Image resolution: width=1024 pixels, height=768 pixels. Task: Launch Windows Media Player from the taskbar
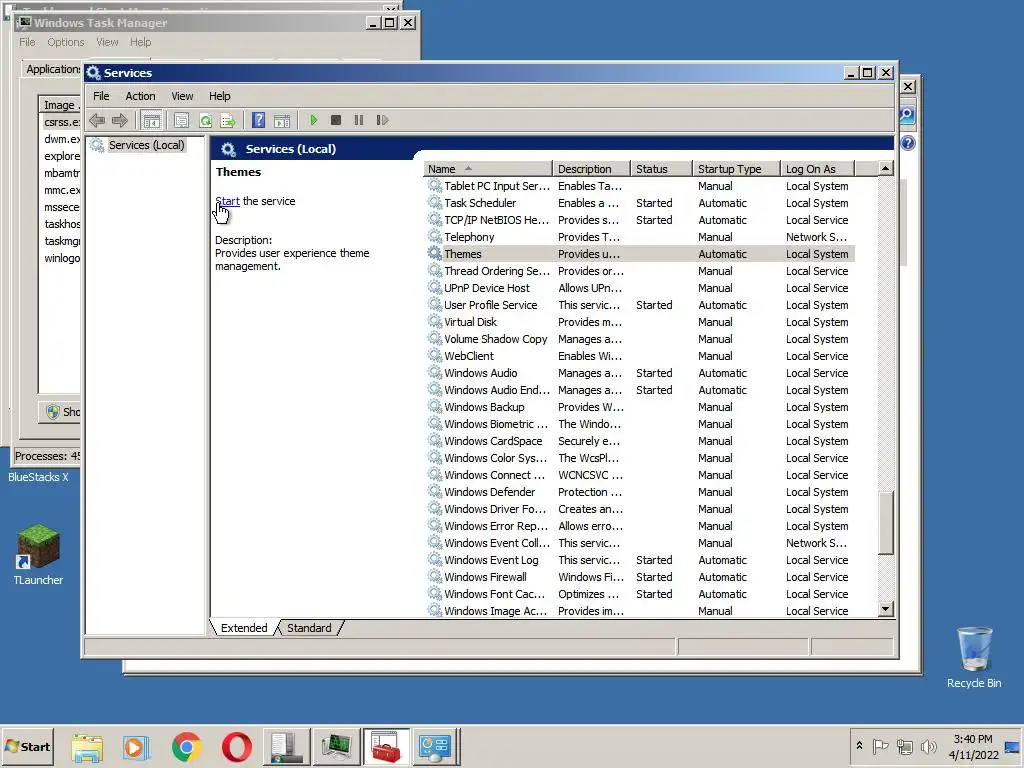pos(136,747)
